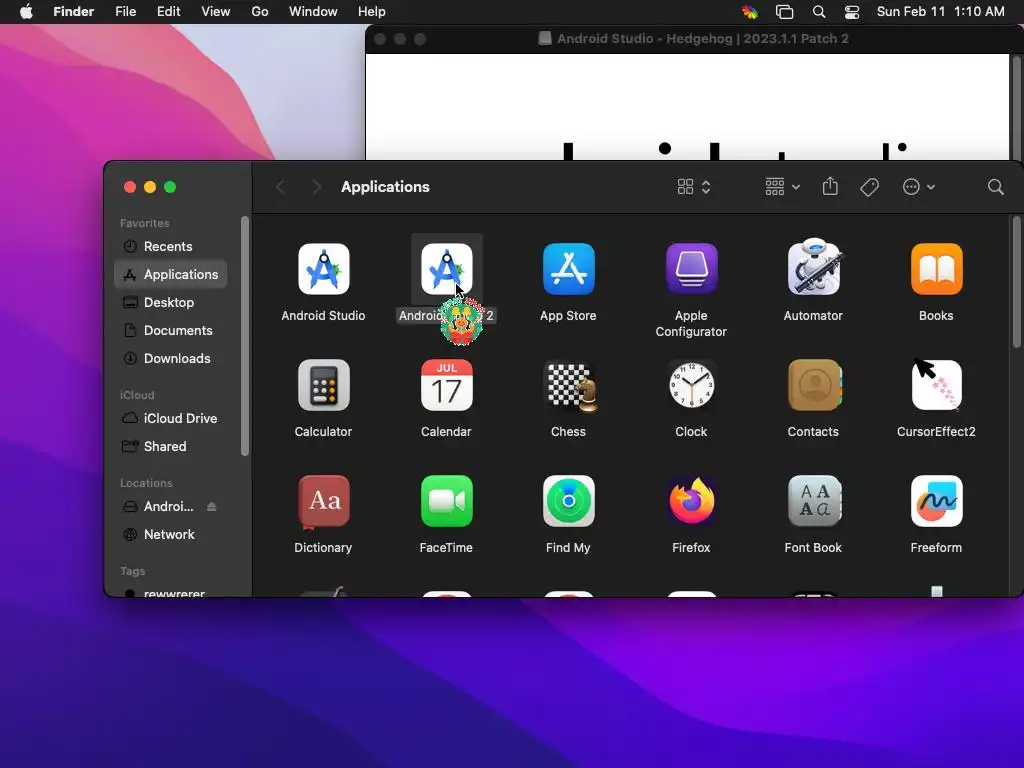Select Documents in the Finder sidebar
This screenshot has height=768, width=1024.
tap(171, 330)
